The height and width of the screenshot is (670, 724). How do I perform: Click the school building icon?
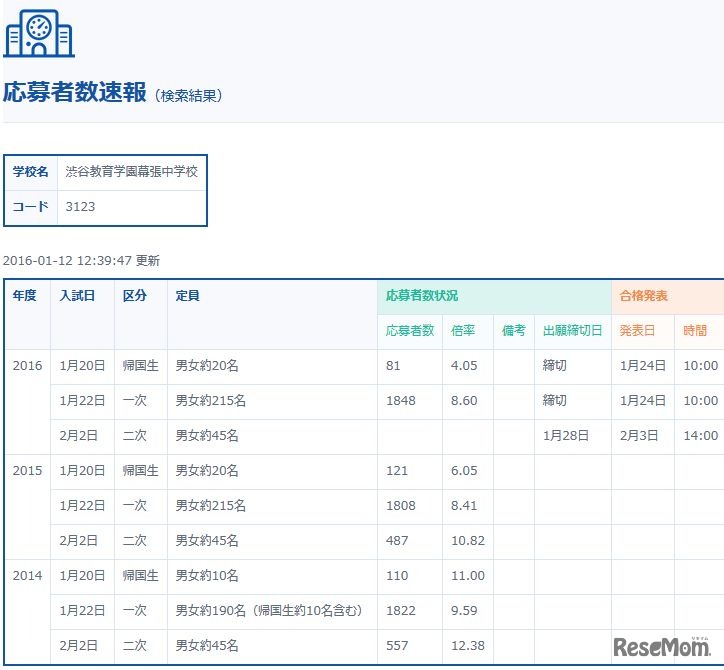(x=39, y=33)
